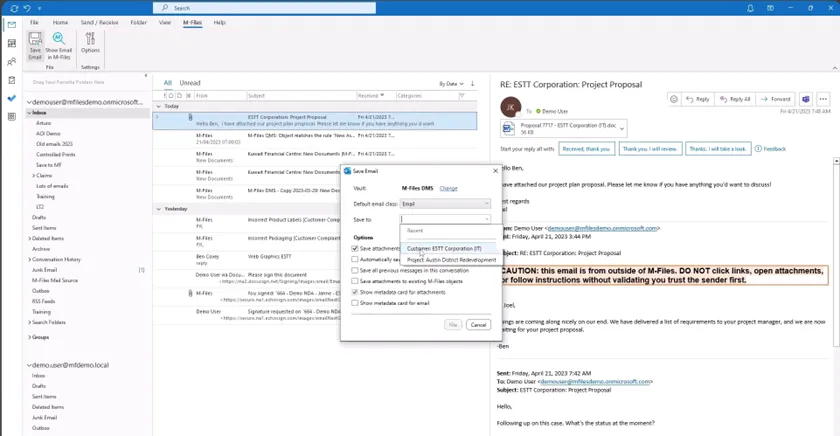Open the Mail view in left sidebar

[x=12, y=25]
